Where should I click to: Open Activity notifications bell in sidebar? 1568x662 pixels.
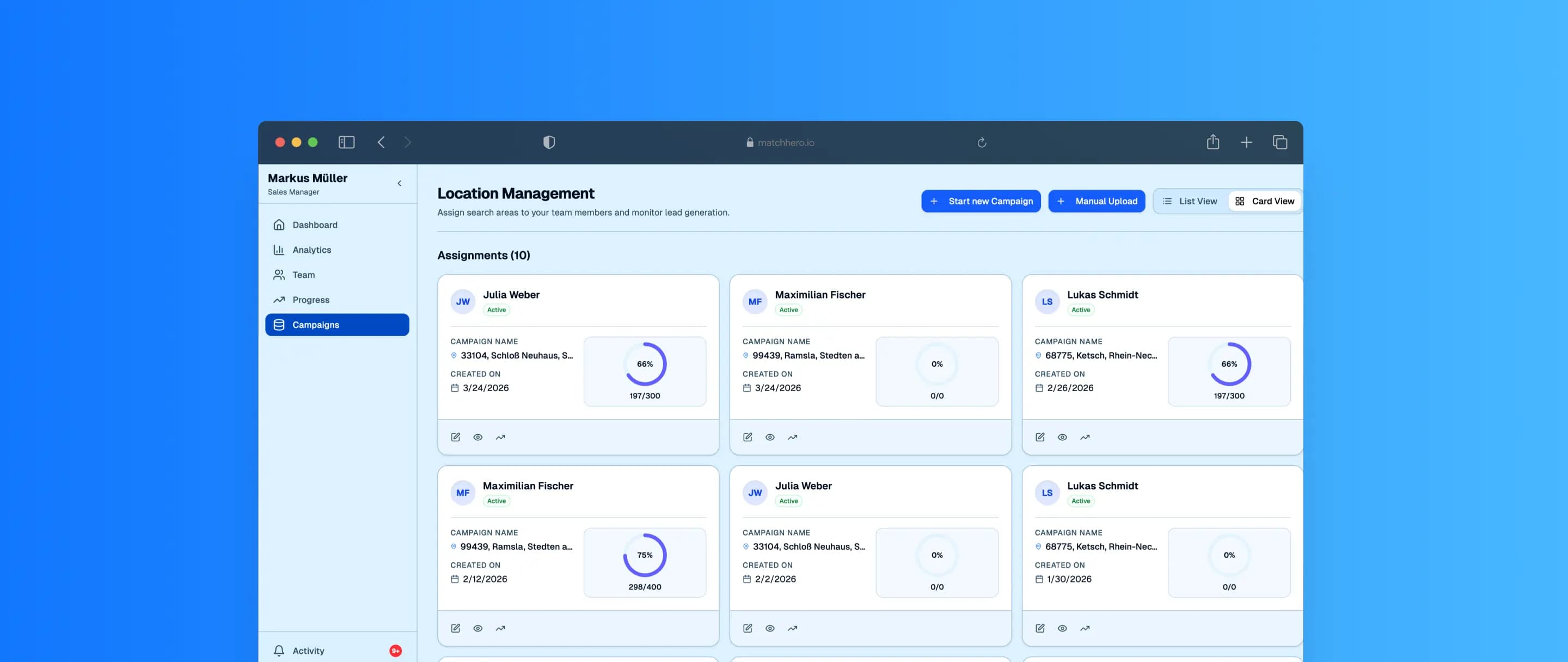click(279, 651)
